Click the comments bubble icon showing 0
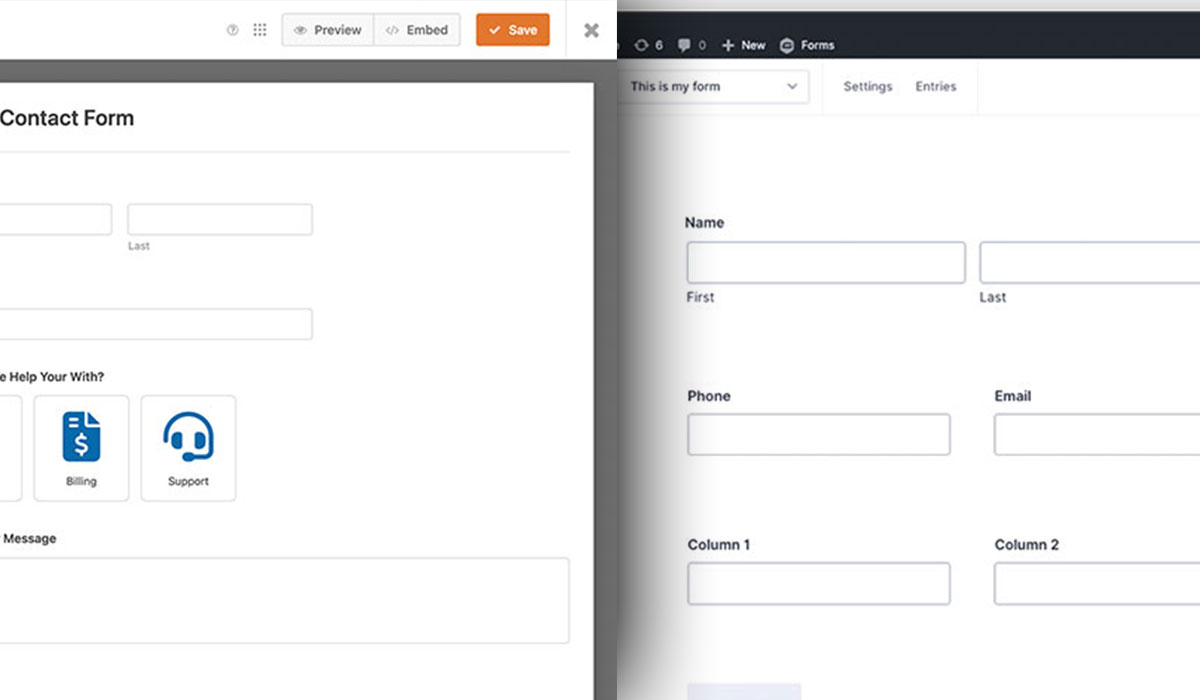 [686, 45]
